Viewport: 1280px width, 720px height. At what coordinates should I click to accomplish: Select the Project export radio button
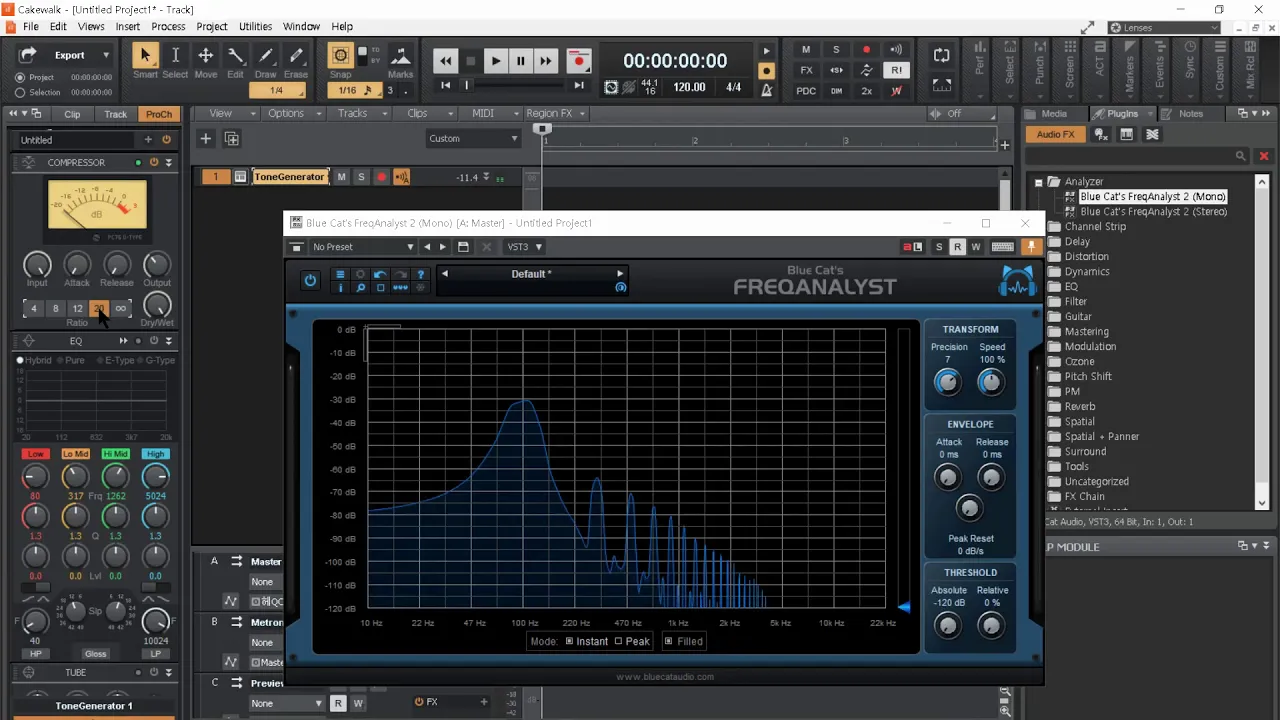click(20, 78)
